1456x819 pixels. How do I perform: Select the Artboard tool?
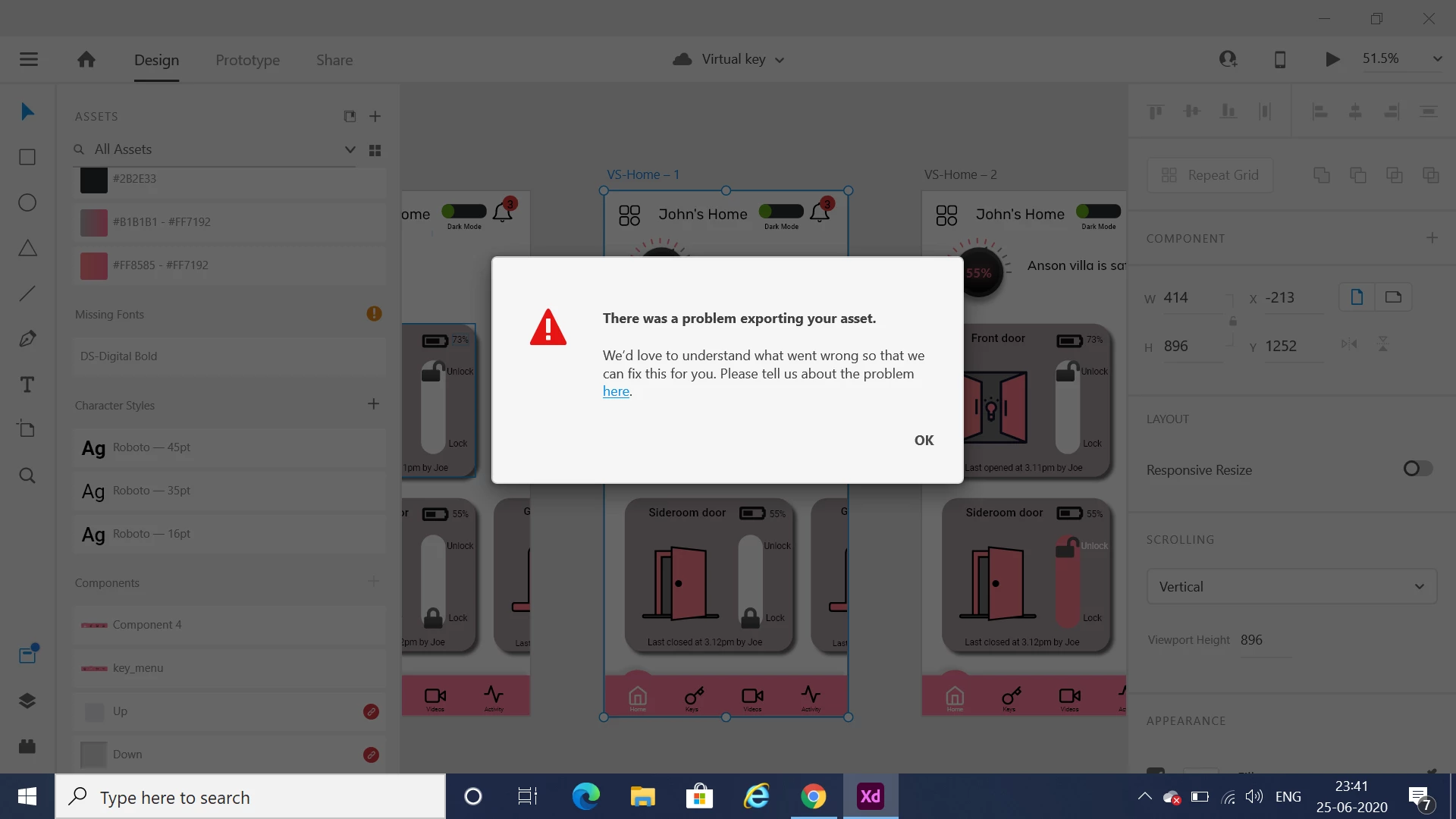click(27, 429)
